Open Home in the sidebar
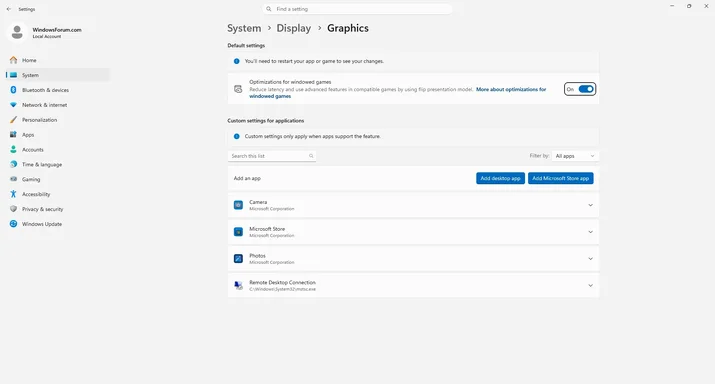This screenshot has width=715, height=384. click(58, 60)
